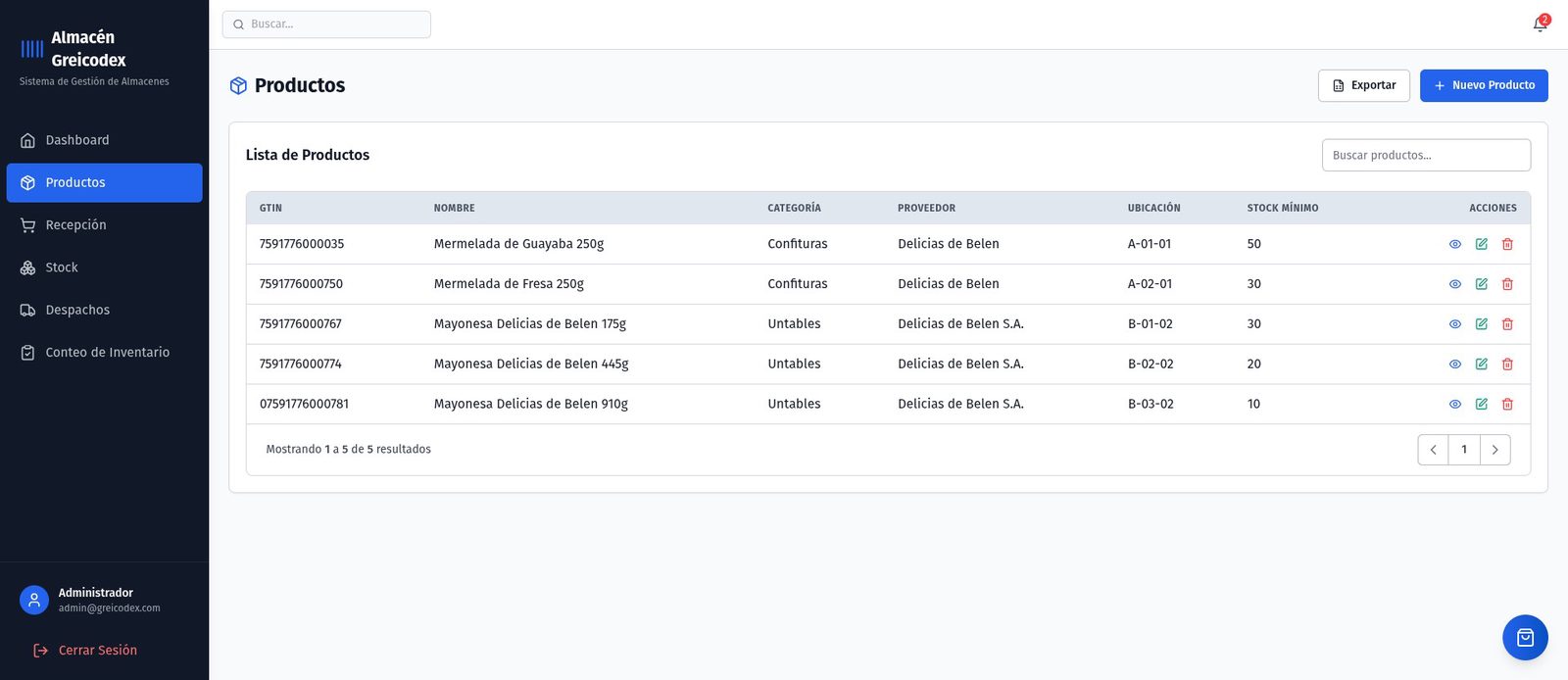Focus the Buscar productos search field
This screenshot has width=1568, height=680.
tap(1426, 155)
